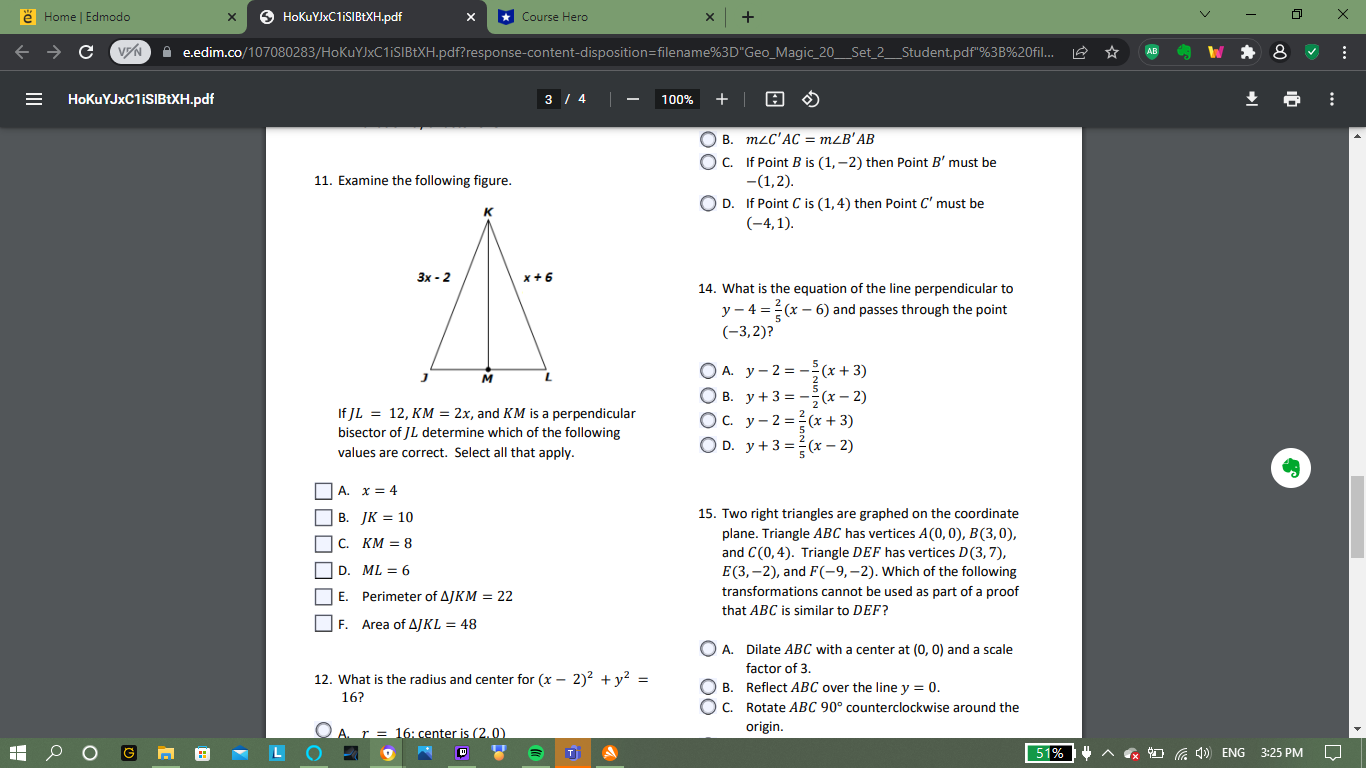Open the Evernote Web Clipper extension
Screen dimensions: 1366x768
[x=1184, y=52]
